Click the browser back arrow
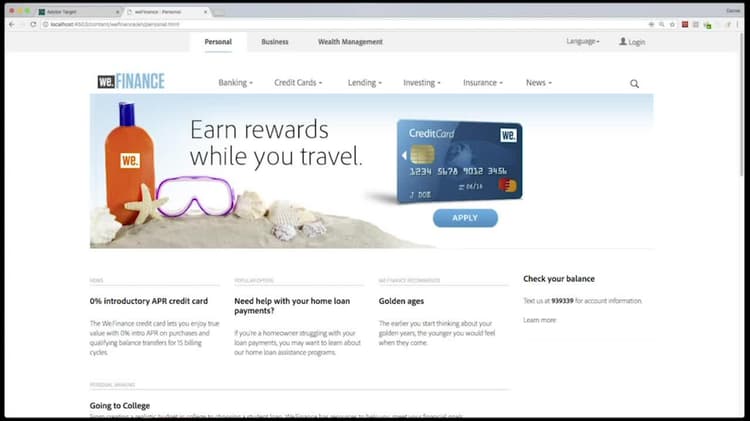The width and height of the screenshot is (750, 421). pos(12,24)
